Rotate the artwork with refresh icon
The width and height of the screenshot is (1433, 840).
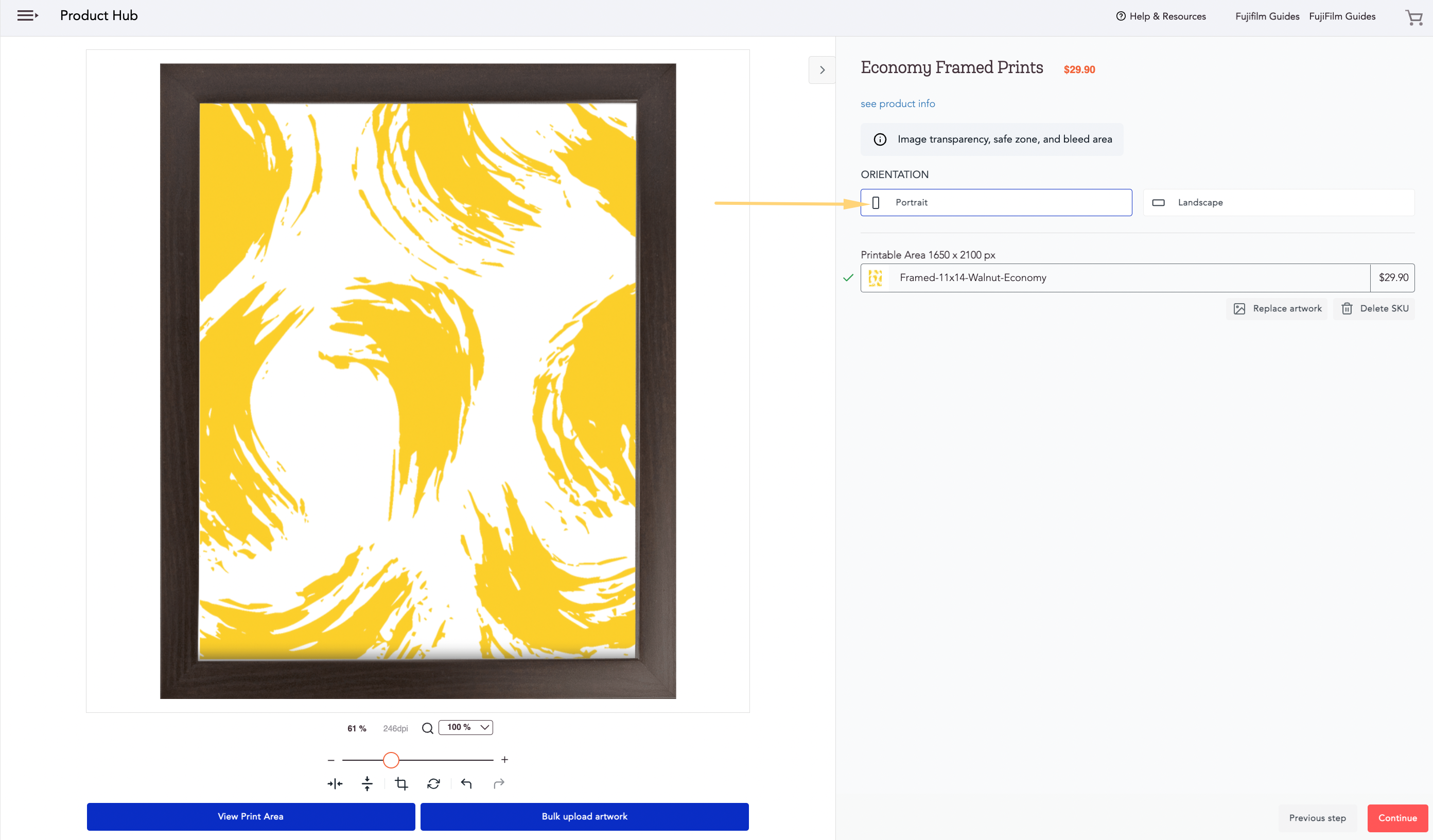pos(433,784)
